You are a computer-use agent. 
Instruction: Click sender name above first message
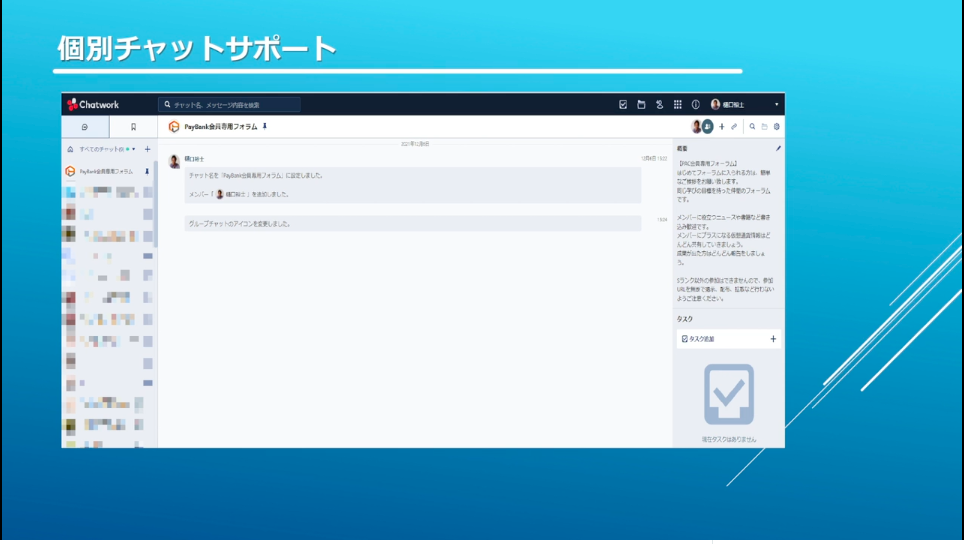tap(194, 159)
